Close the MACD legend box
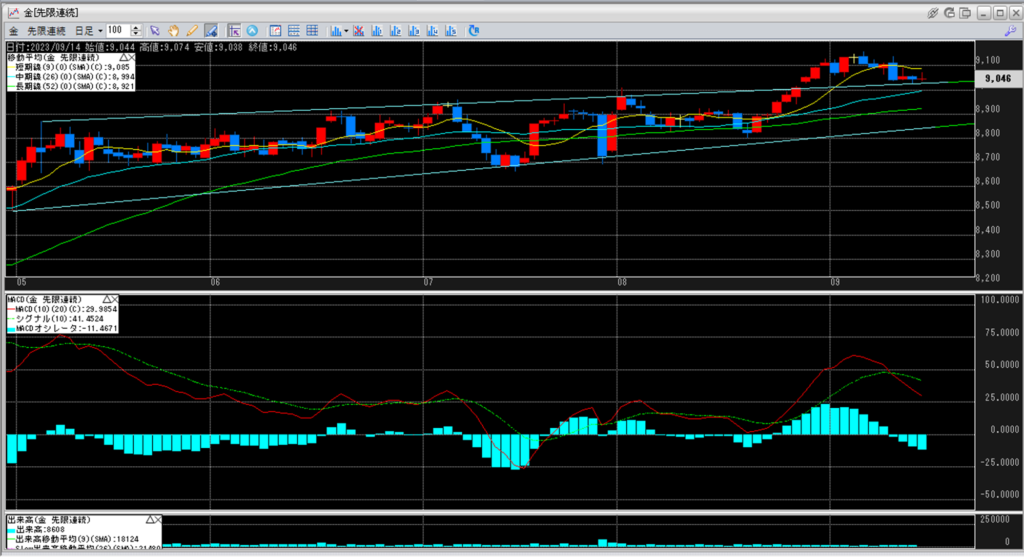 point(115,299)
